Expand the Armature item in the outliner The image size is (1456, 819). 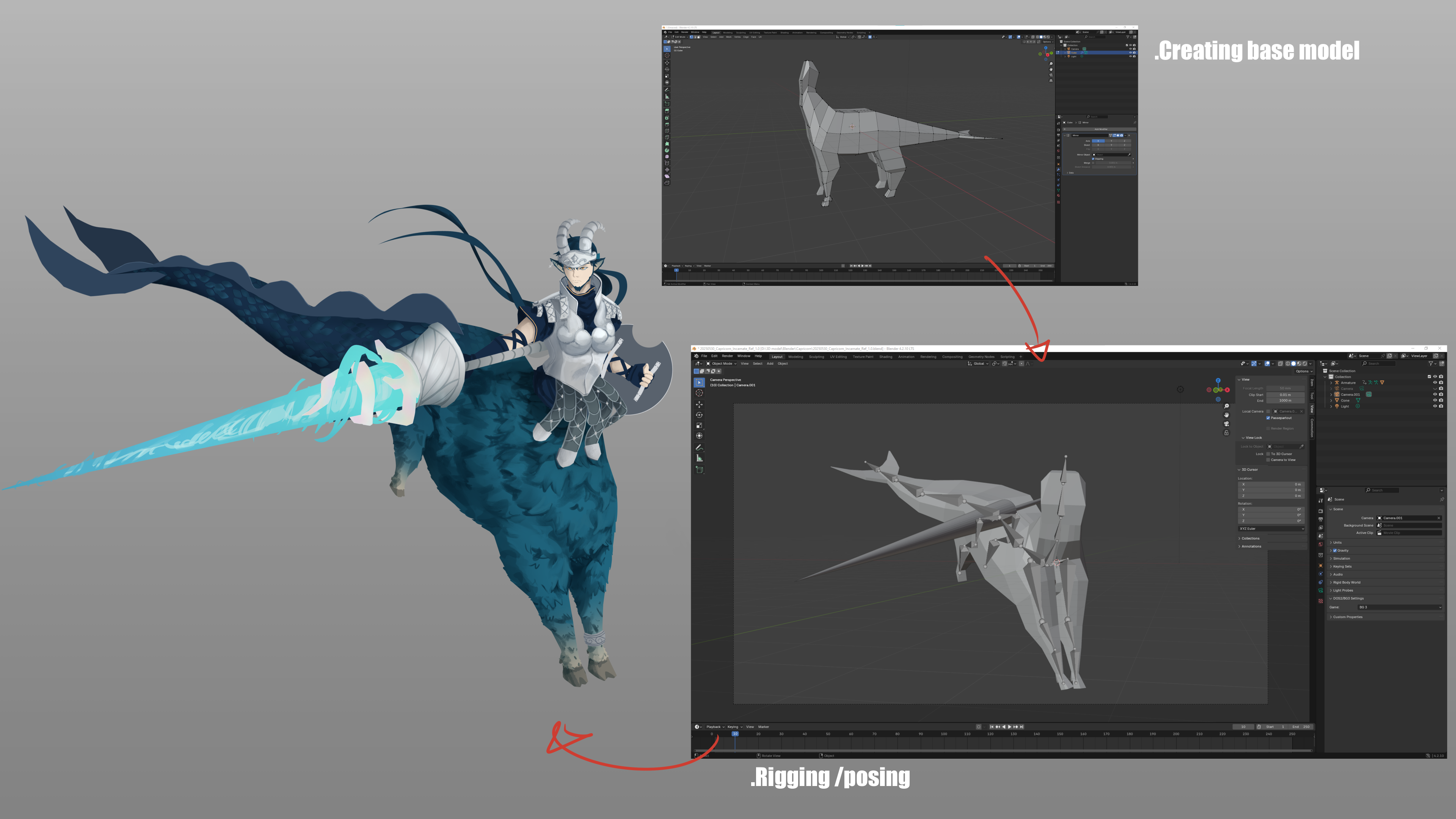1331,383
